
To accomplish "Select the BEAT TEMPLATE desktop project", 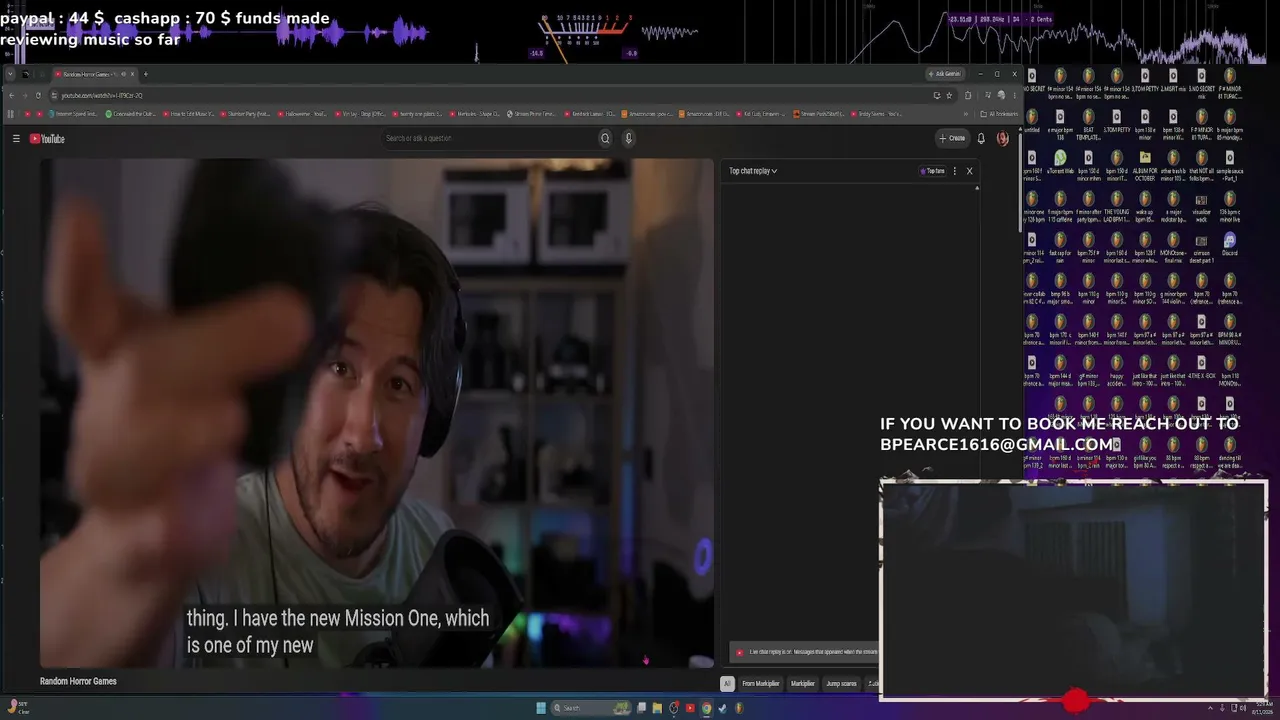I will click(x=1088, y=124).
